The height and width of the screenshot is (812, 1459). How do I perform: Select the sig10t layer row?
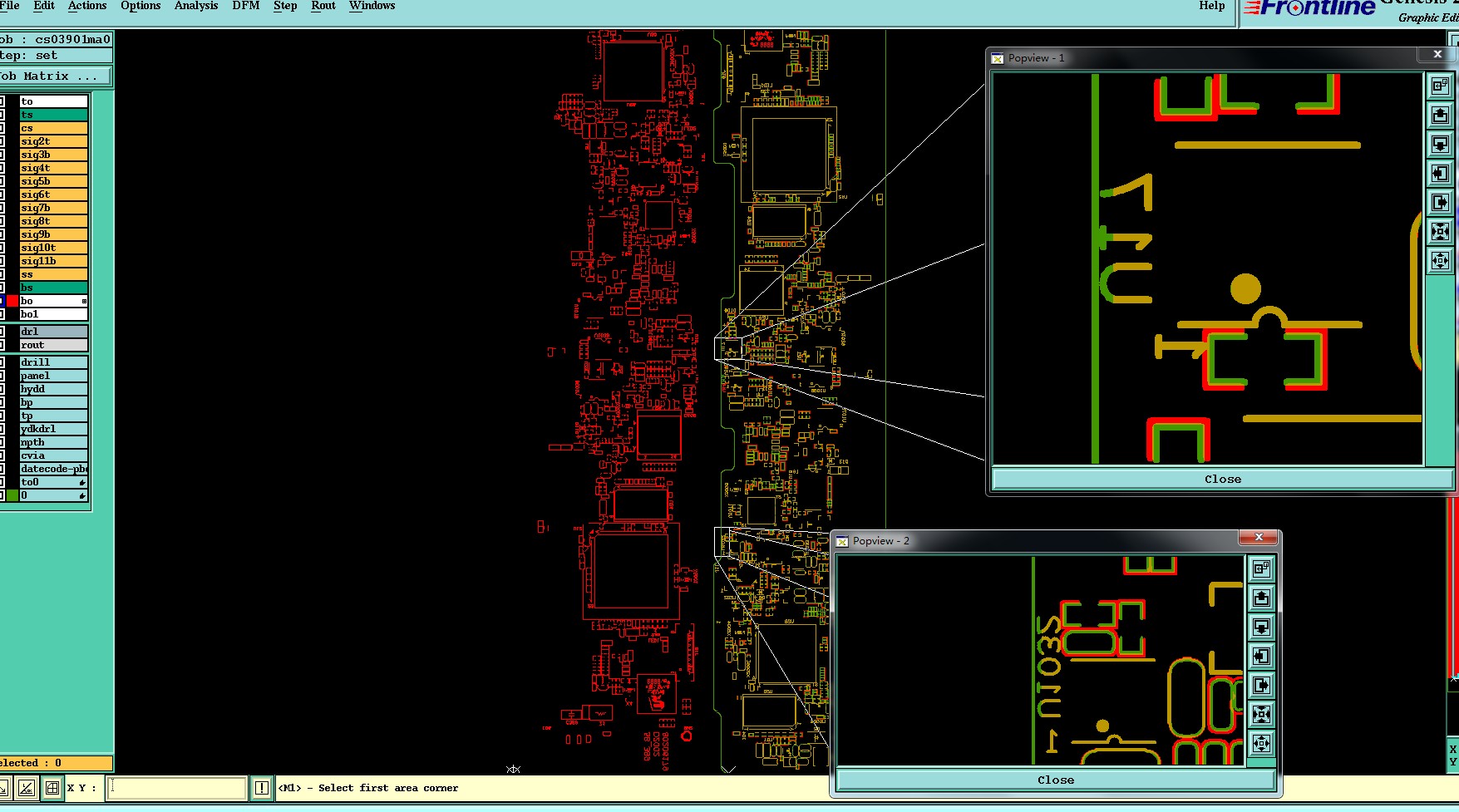(54, 248)
